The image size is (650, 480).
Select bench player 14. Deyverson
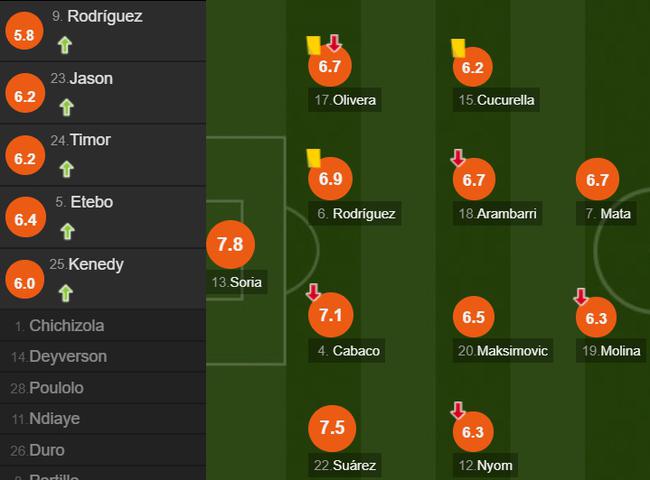tap(103, 357)
